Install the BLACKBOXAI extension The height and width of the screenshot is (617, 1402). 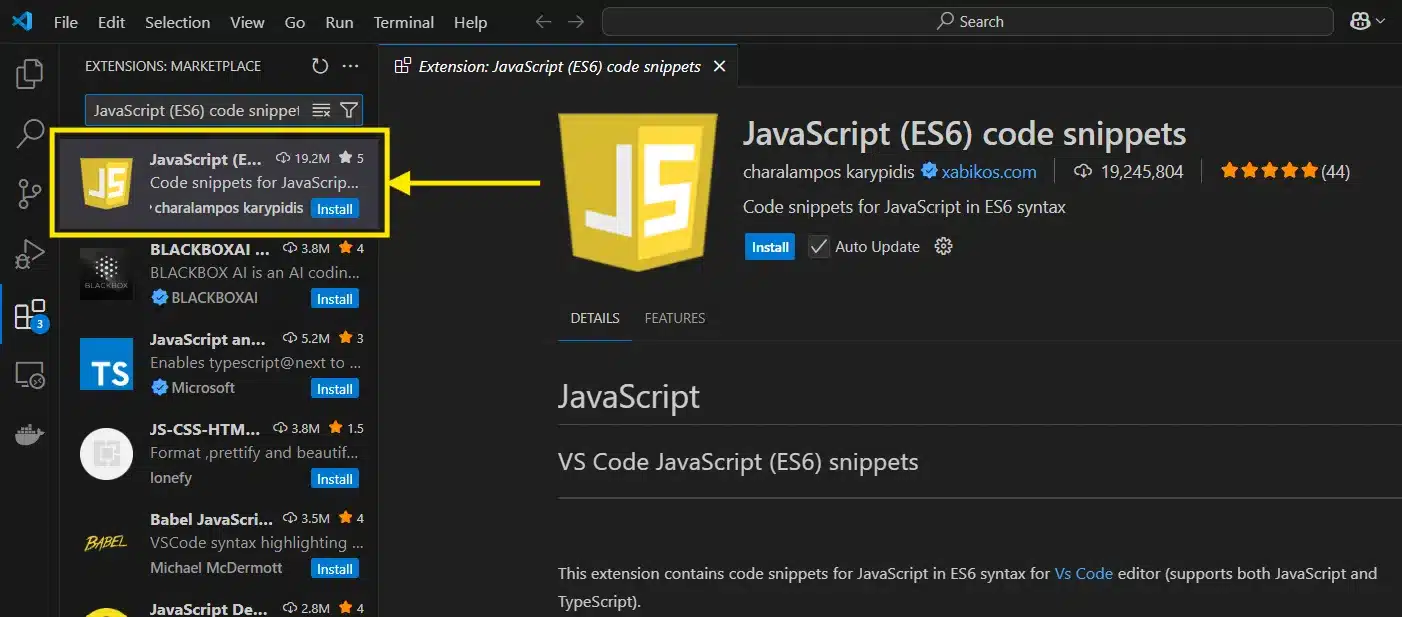335,299
